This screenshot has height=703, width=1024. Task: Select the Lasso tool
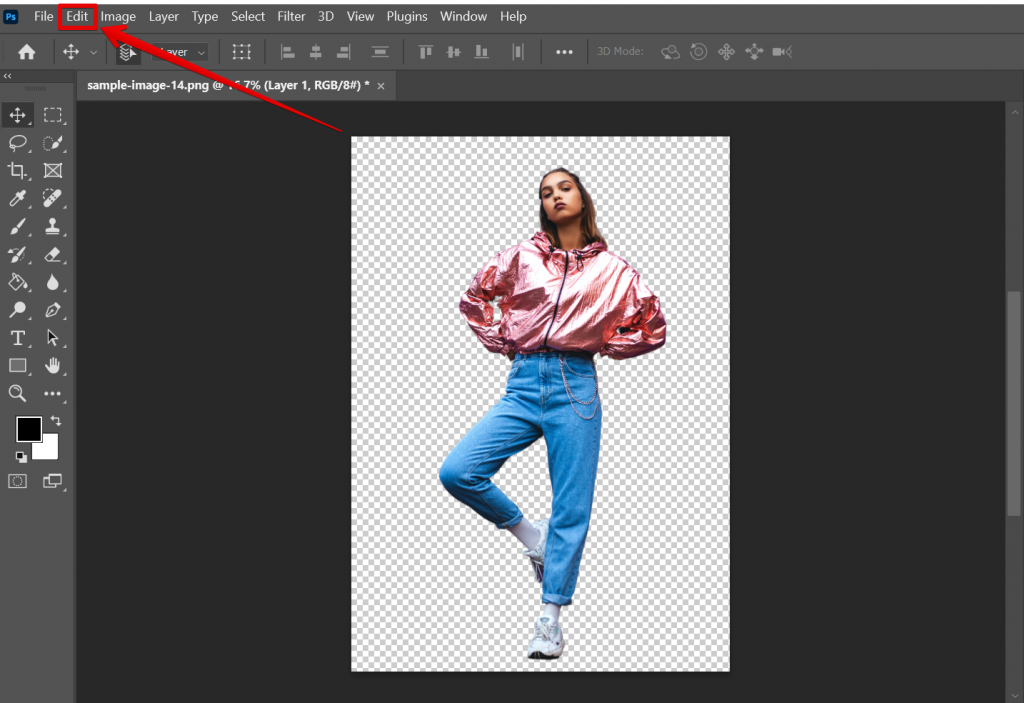17,143
